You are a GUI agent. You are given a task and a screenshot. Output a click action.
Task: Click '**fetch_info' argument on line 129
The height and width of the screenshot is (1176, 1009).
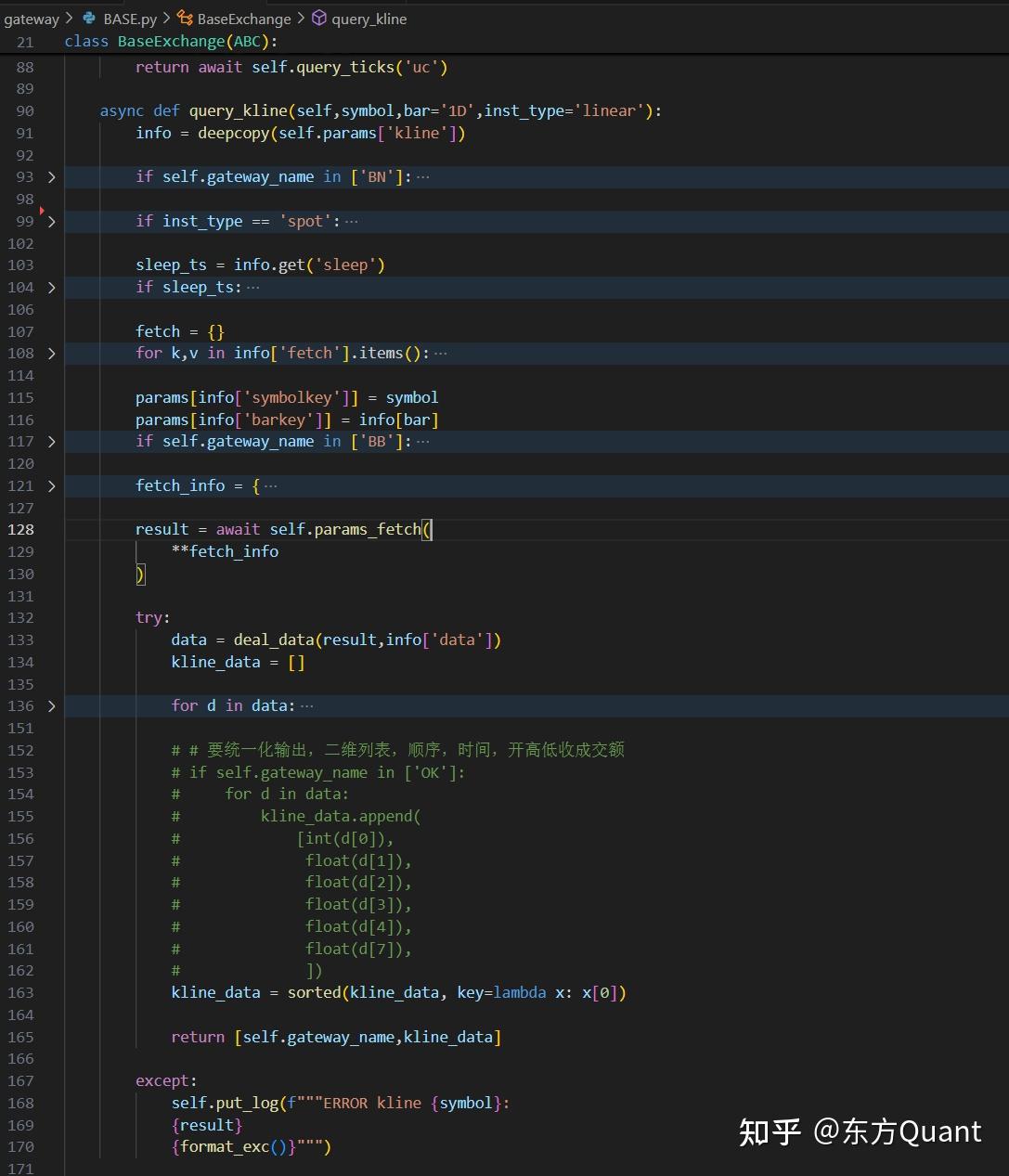pos(225,552)
